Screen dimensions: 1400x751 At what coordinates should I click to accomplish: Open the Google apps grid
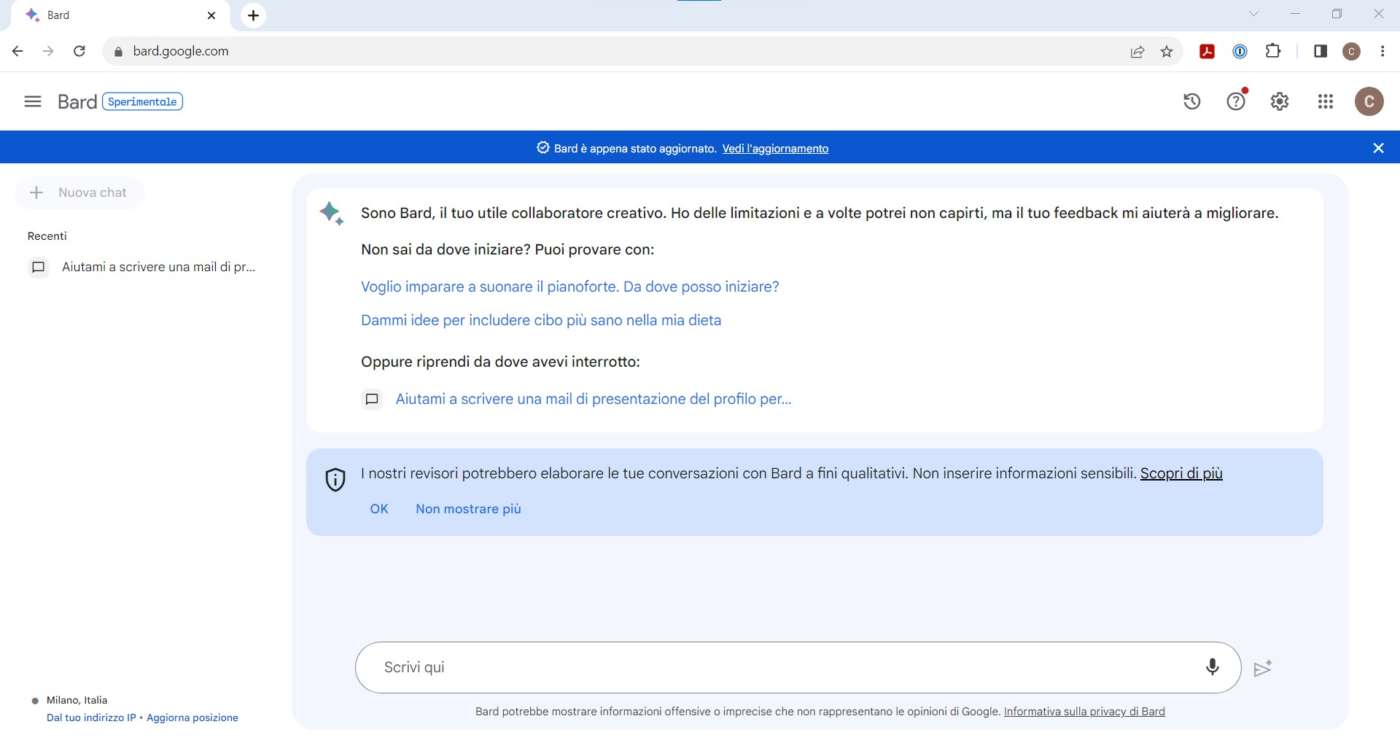(1325, 101)
